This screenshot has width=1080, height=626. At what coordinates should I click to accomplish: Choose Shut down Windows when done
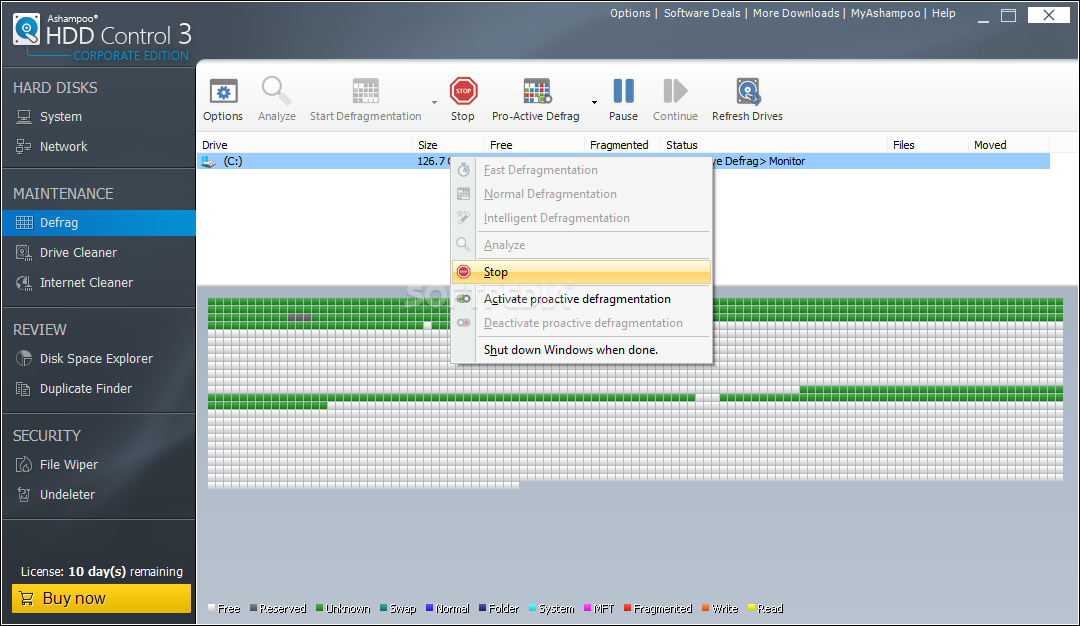tap(581, 350)
